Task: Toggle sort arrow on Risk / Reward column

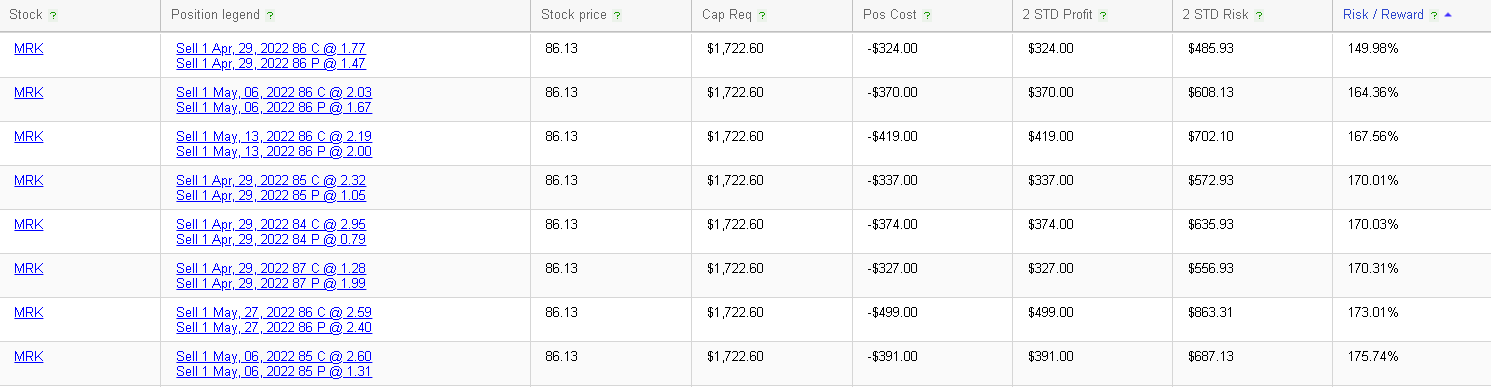Action: (x=1448, y=16)
